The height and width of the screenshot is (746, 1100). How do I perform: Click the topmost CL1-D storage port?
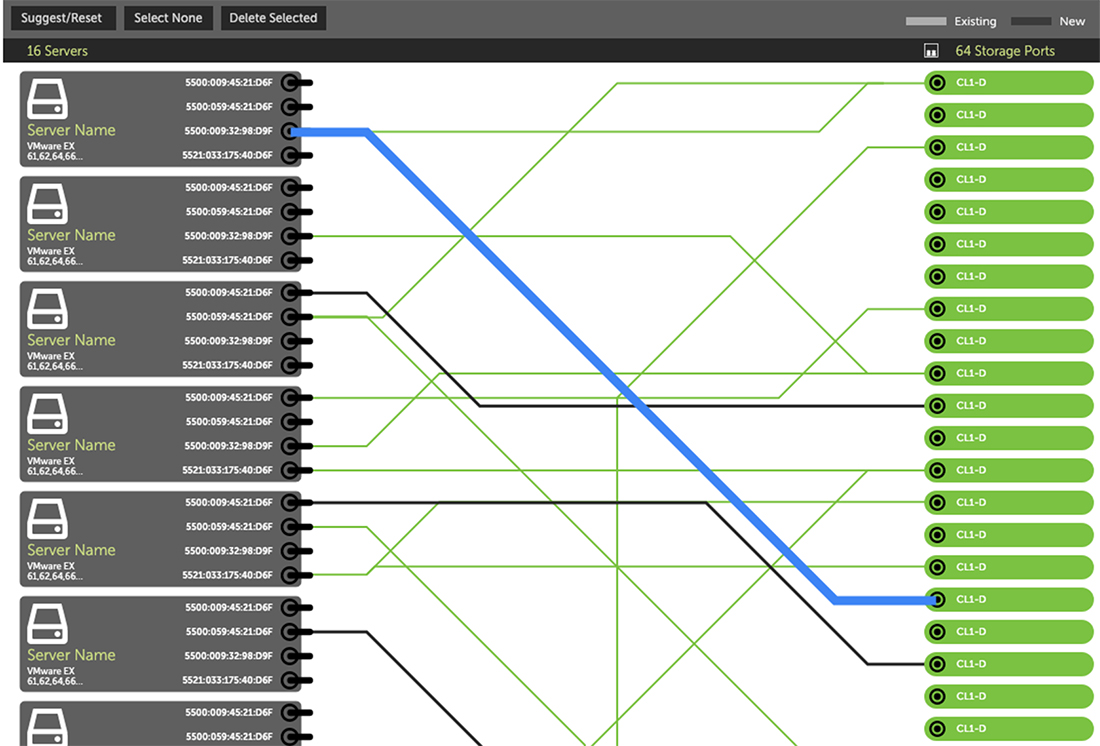tap(1009, 83)
